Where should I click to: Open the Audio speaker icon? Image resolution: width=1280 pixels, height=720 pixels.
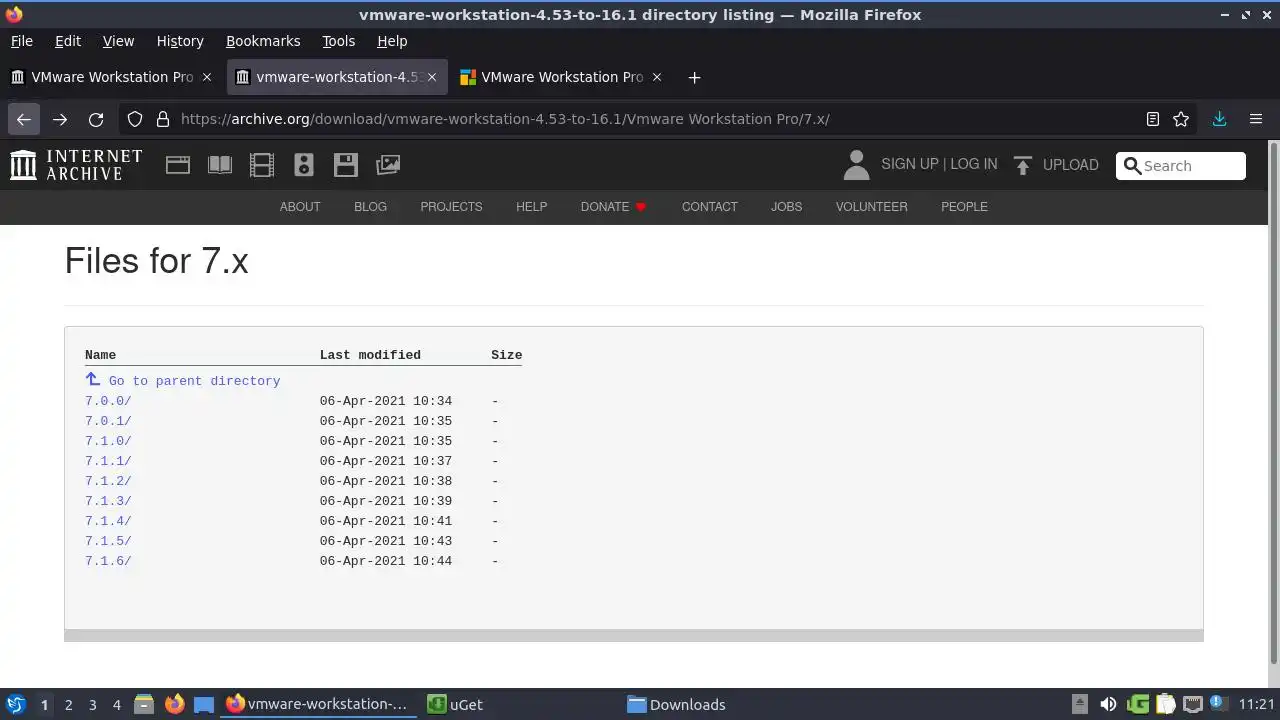[x=304, y=165]
